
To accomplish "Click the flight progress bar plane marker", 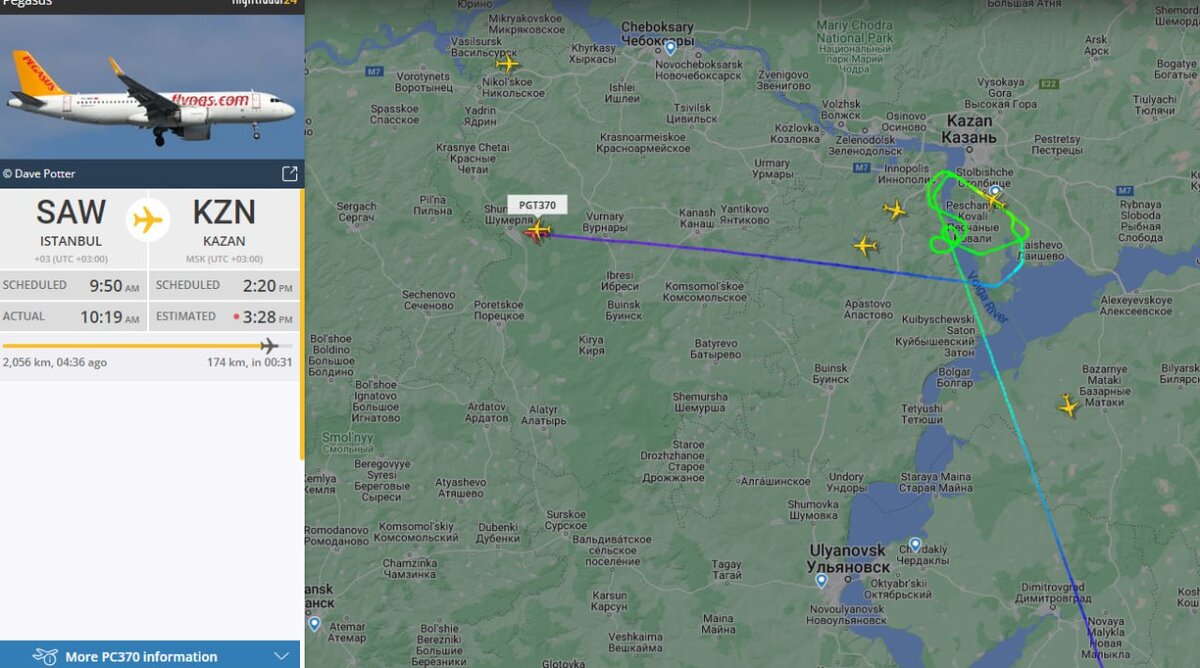I will click(x=268, y=346).
